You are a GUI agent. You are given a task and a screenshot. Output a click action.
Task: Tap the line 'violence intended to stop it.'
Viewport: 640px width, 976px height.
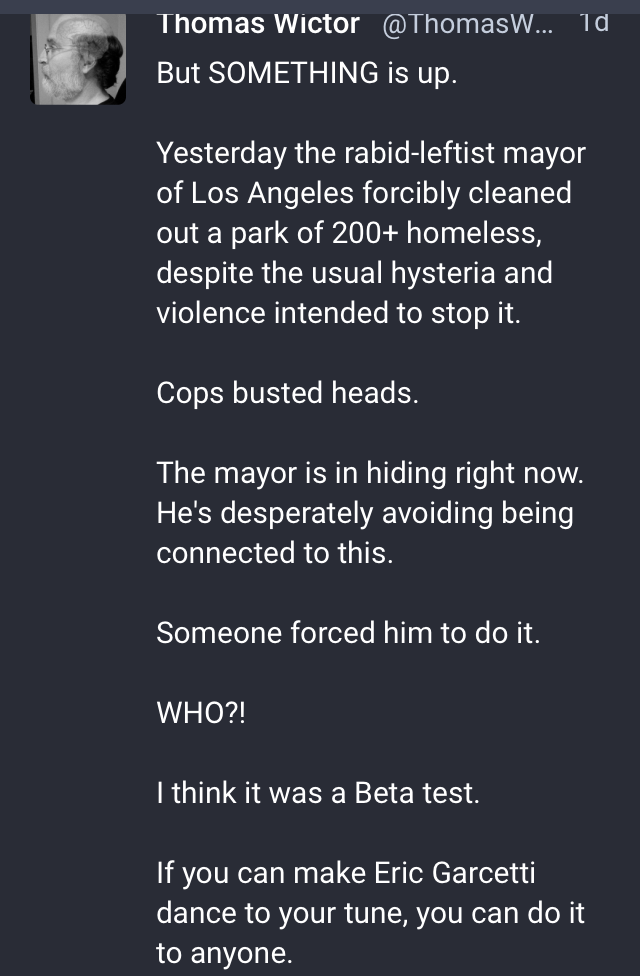tap(339, 312)
